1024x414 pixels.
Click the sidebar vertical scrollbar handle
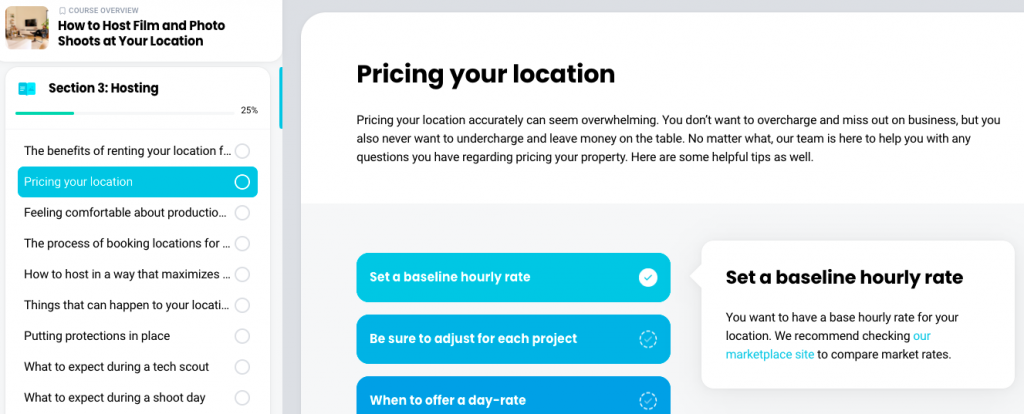click(x=281, y=98)
